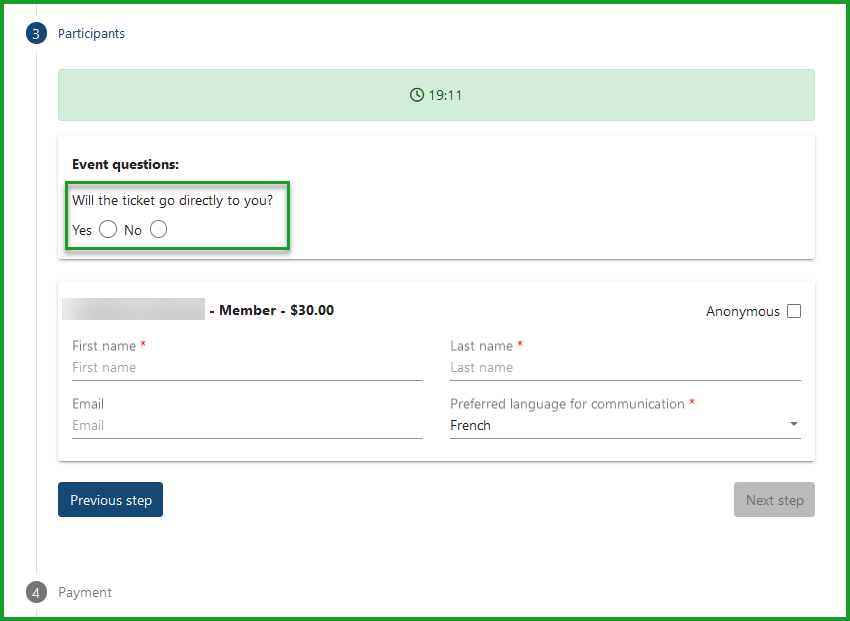Click the step 4 circle icon

coord(36,592)
